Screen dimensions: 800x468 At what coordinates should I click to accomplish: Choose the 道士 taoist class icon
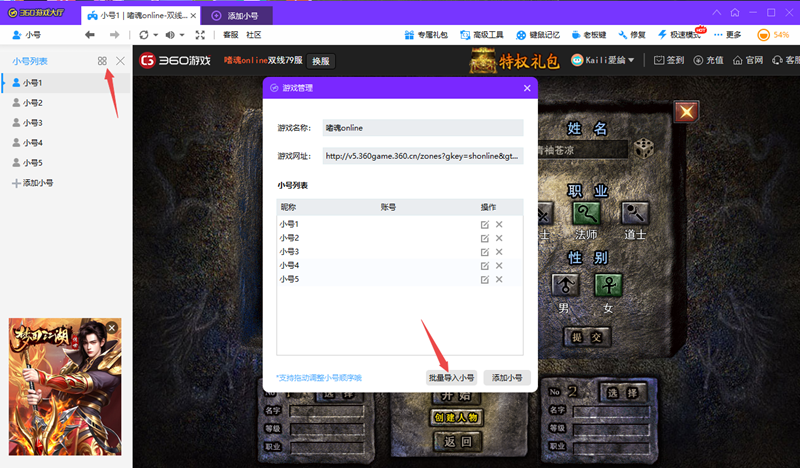click(635, 213)
